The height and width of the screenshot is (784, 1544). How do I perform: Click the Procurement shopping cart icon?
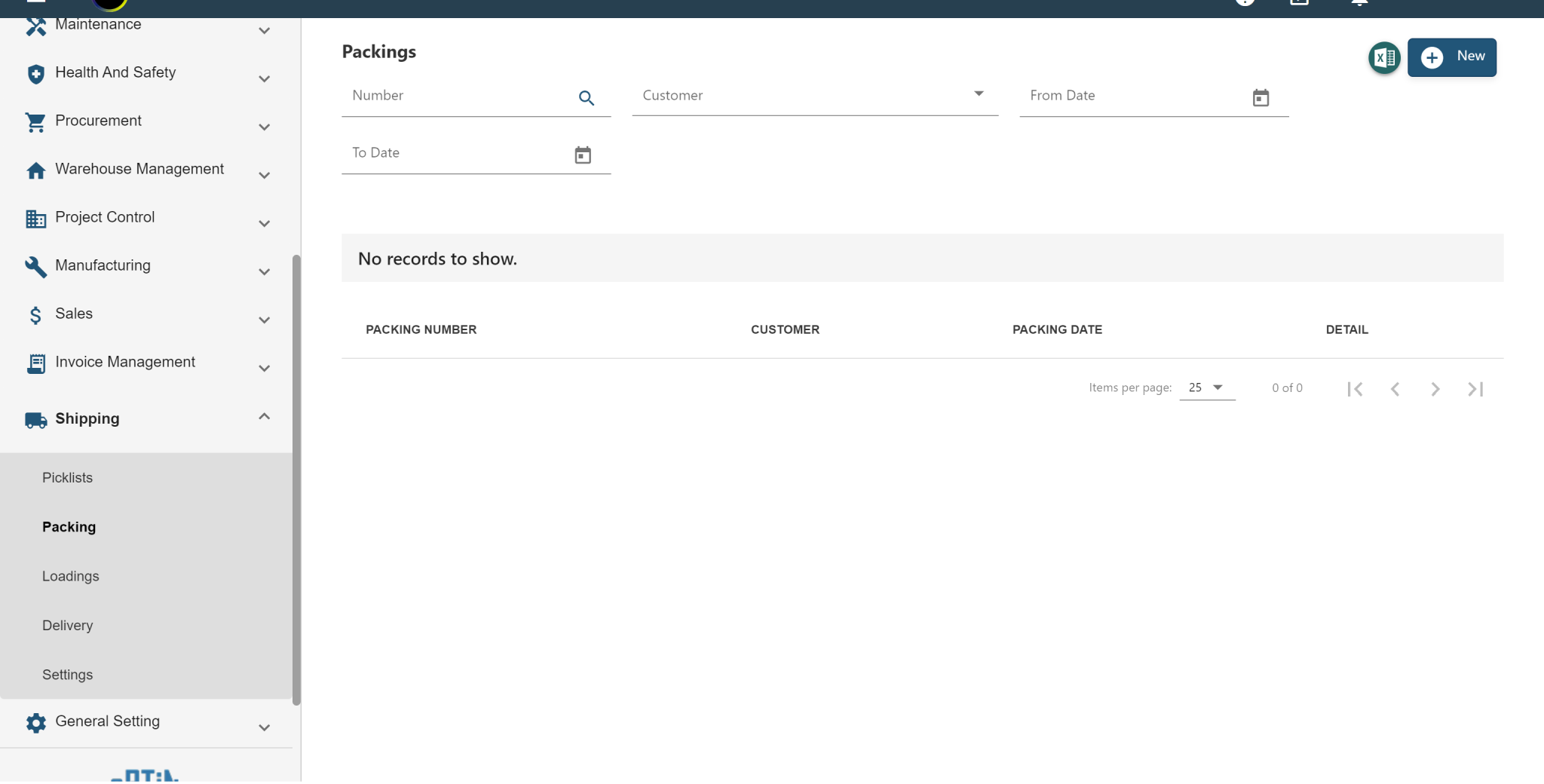click(x=35, y=121)
